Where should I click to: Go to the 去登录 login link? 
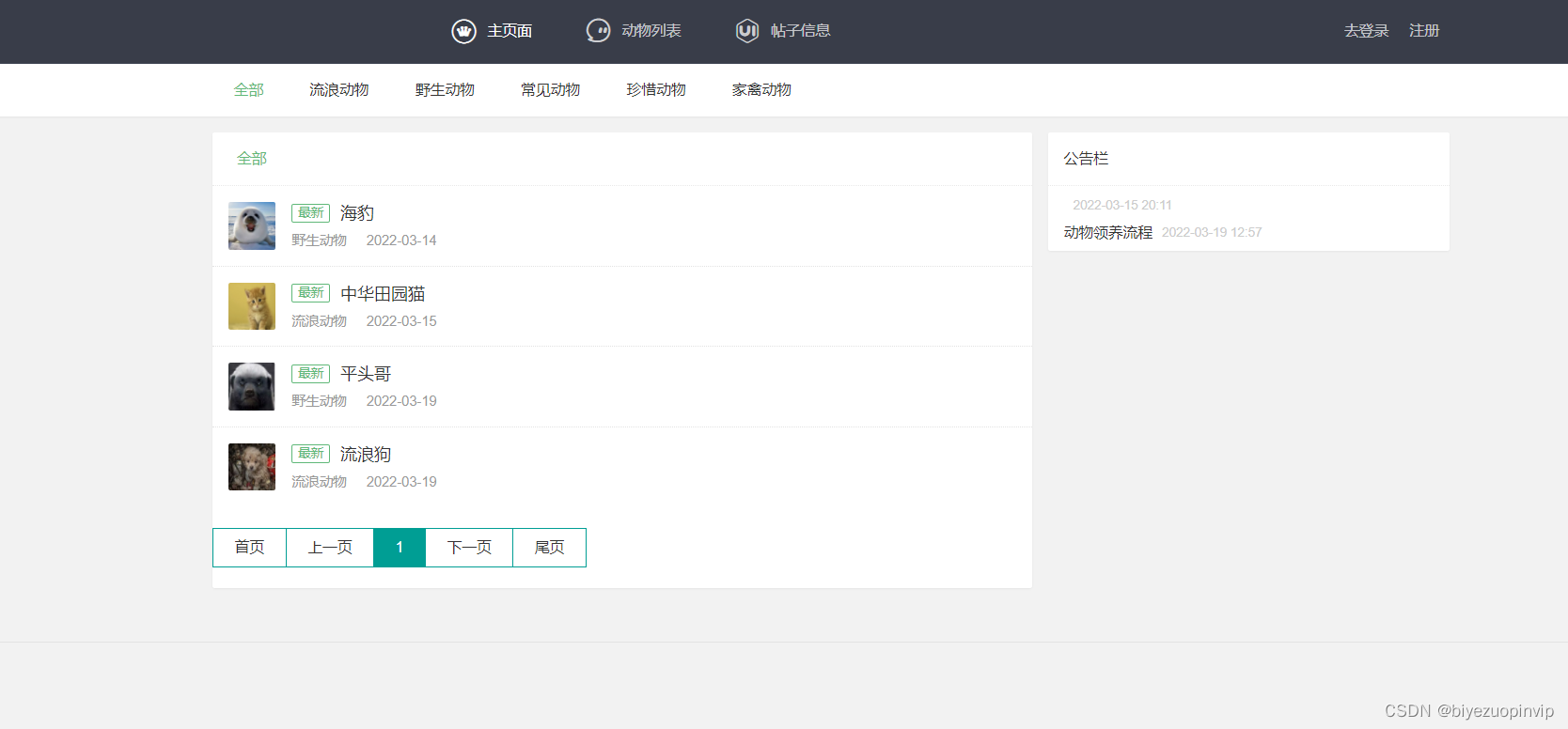pyautogui.click(x=1367, y=31)
